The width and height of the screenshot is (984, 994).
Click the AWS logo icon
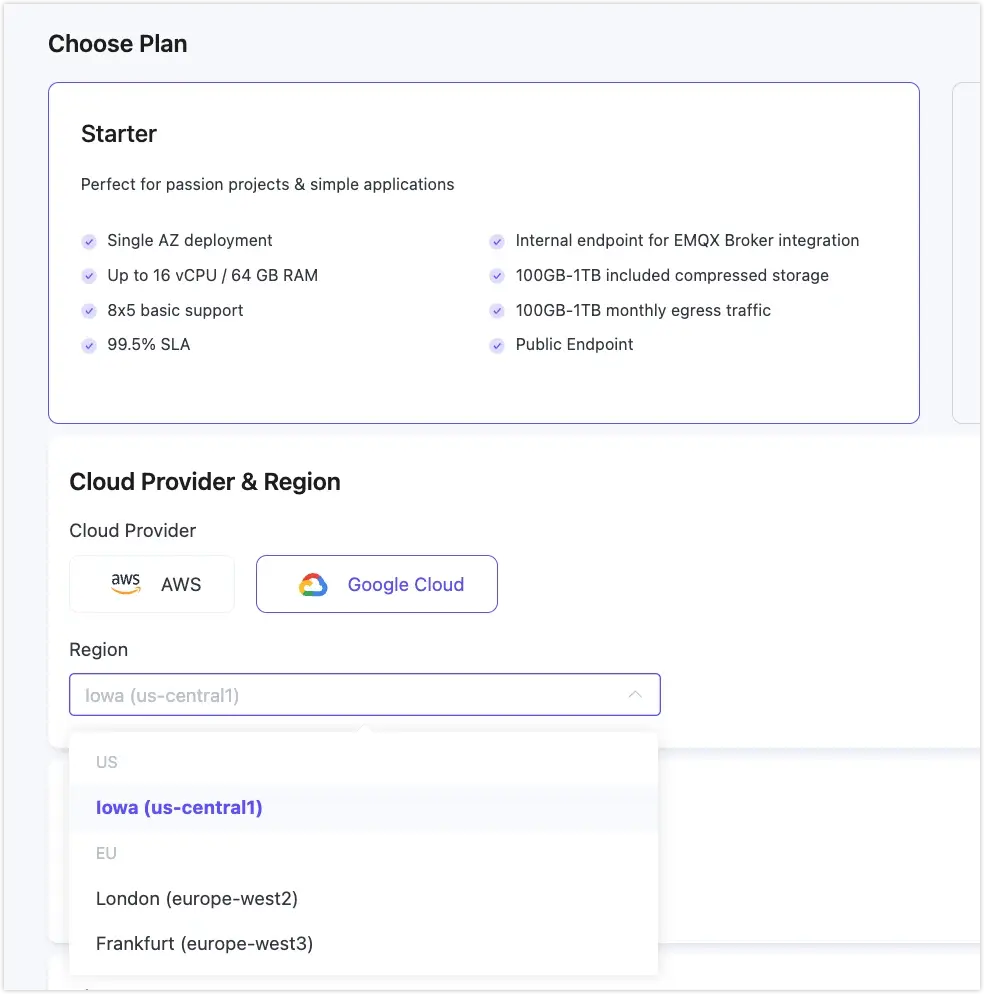point(126,584)
